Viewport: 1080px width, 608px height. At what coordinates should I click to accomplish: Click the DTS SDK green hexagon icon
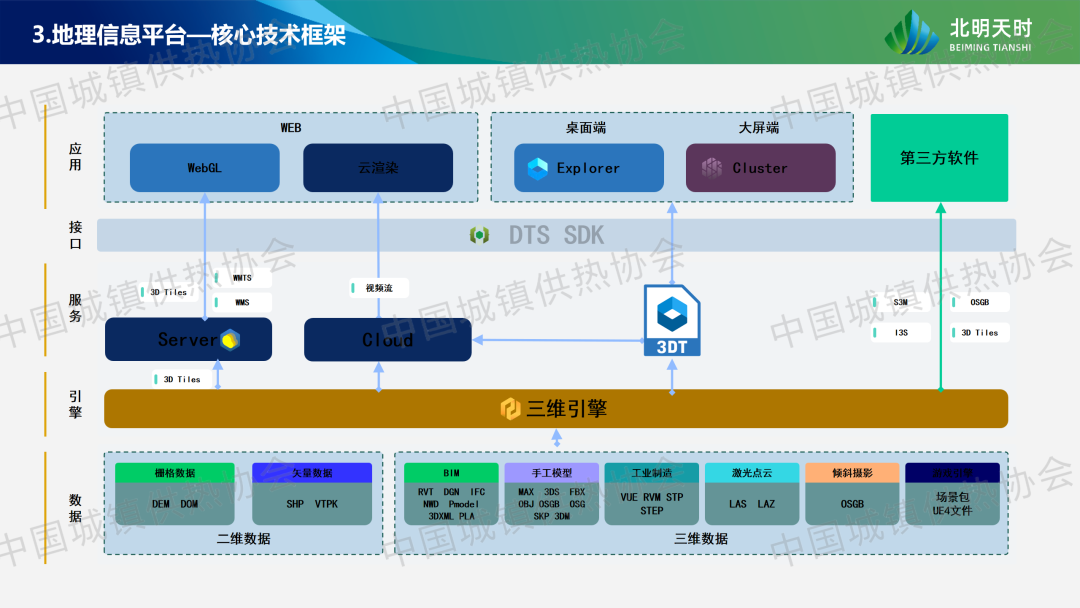tap(480, 235)
